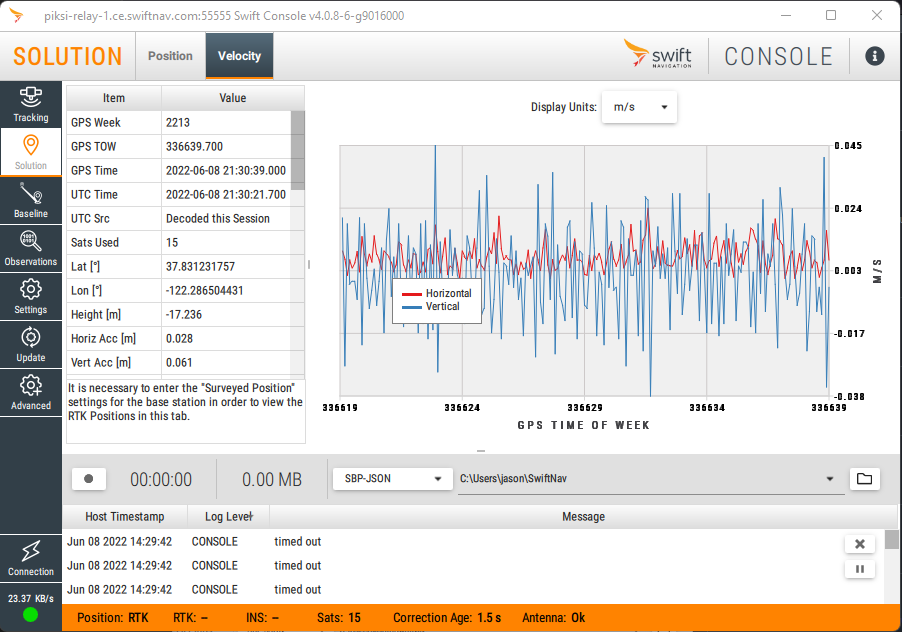The width and height of the screenshot is (902, 632).
Task: Click the first 'timed out' log message
Action: tap(297, 542)
